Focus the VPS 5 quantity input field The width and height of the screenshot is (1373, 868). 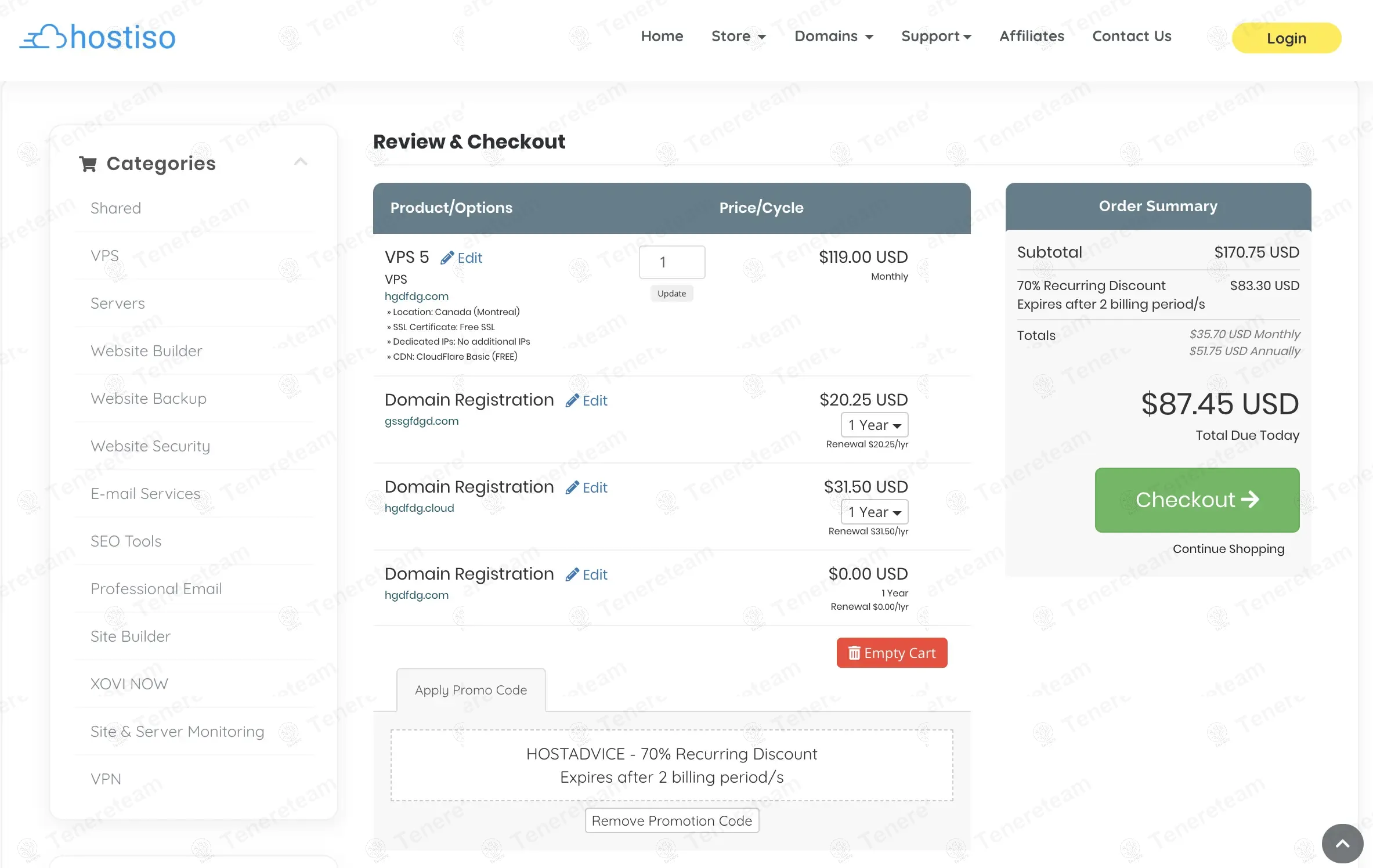[671, 262]
